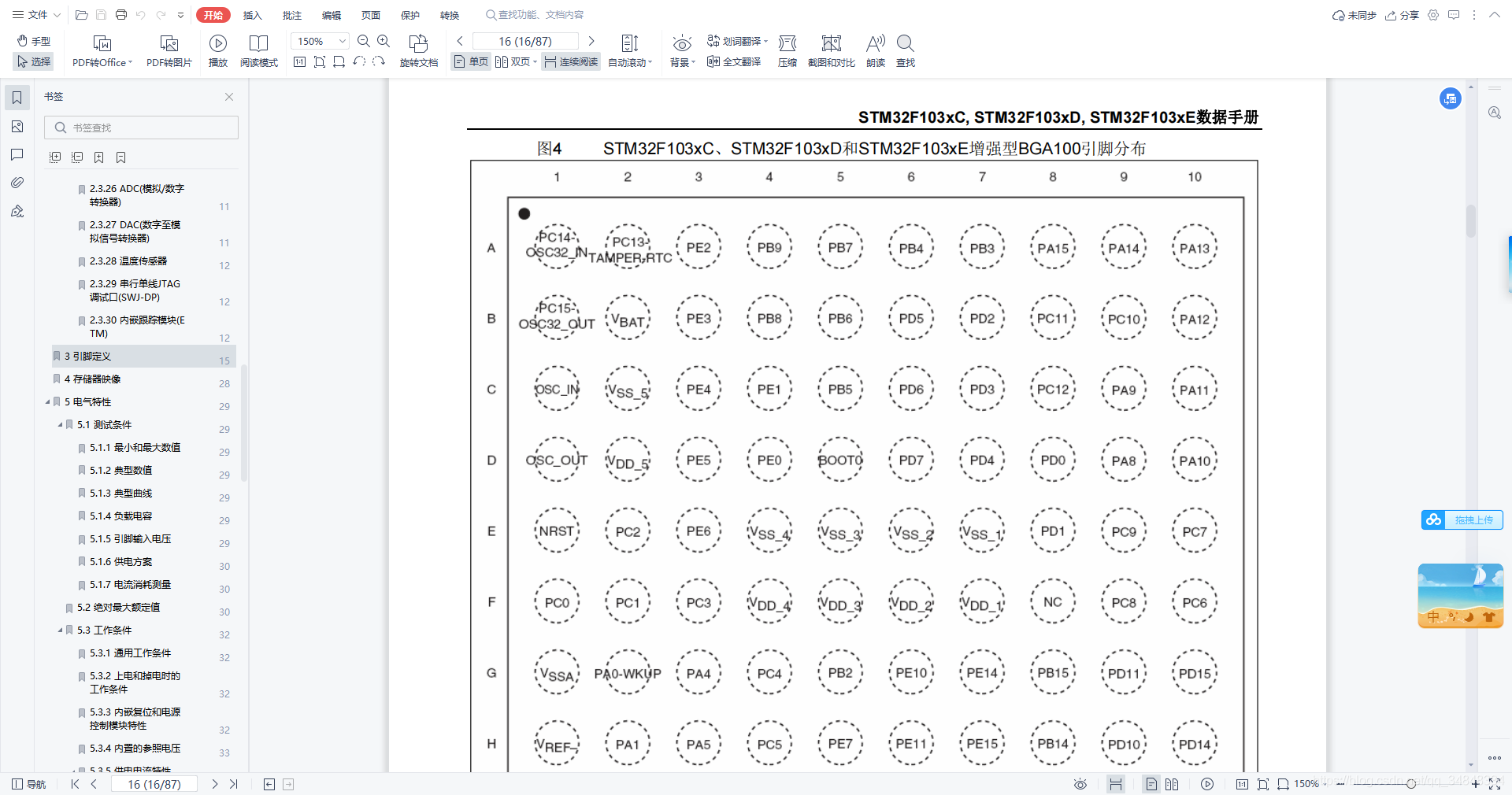The width and height of the screenshot is (1512, 795).
Task: Click the 未同步 sync status button
Action: 1354,15
